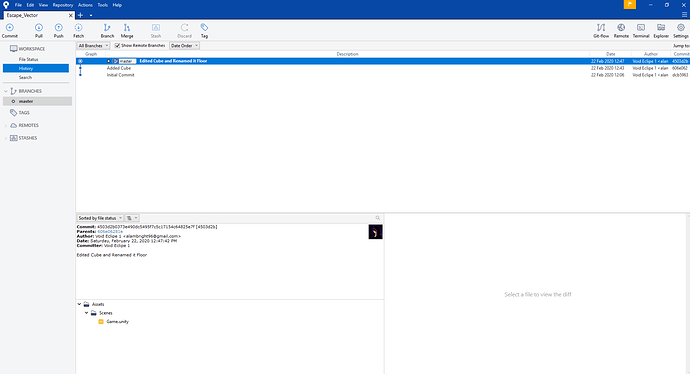Open the tab list dropdown arrow
This screenshot has height=374, width=690.
coord(91,15)
